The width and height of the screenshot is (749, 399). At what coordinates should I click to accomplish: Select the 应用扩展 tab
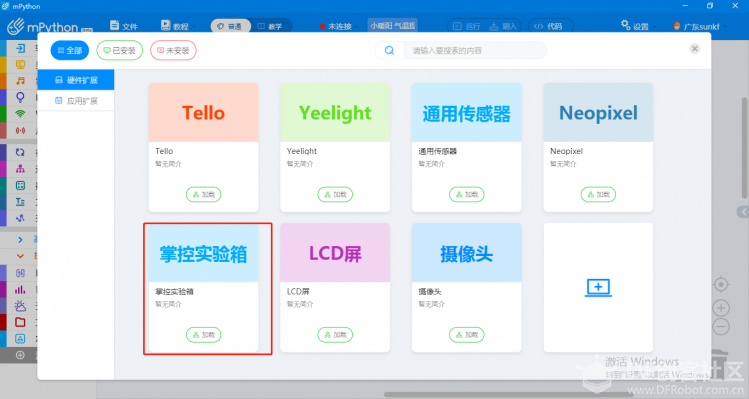pos(76,100)
